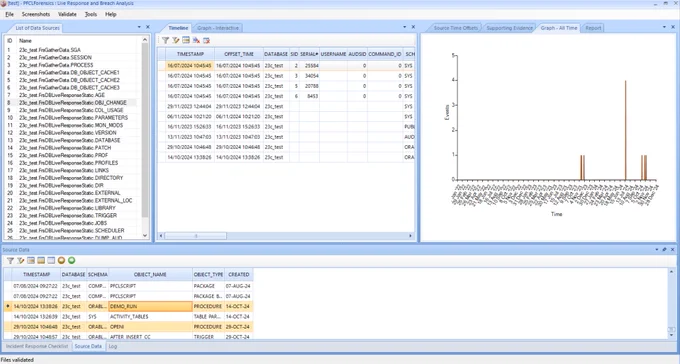This screenshot has width=680, height=364.
Task: Open the Timeline panel dropdown arrow
Action: pos(405,27)
